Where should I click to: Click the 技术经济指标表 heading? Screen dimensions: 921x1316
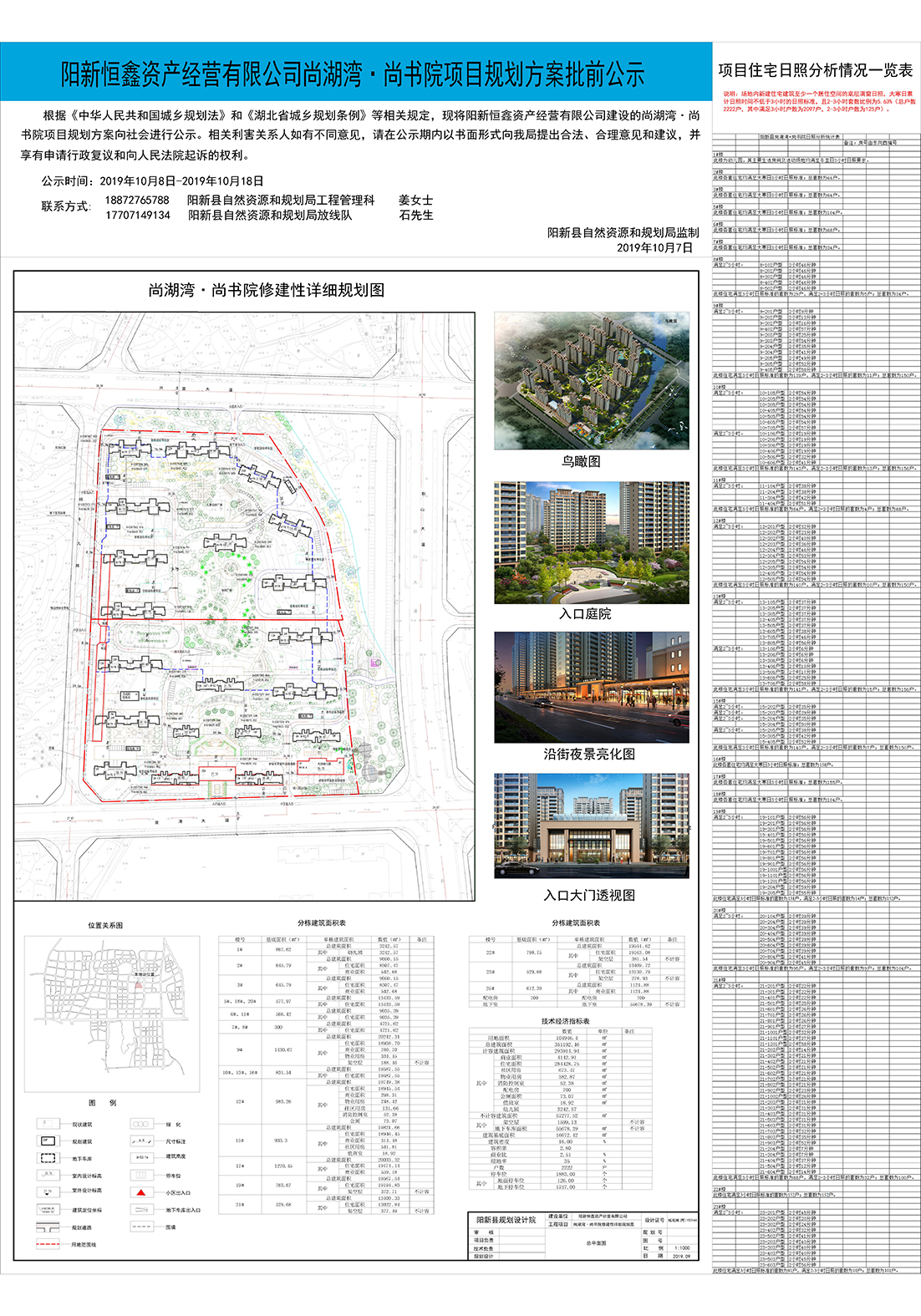click(566, 1021)
